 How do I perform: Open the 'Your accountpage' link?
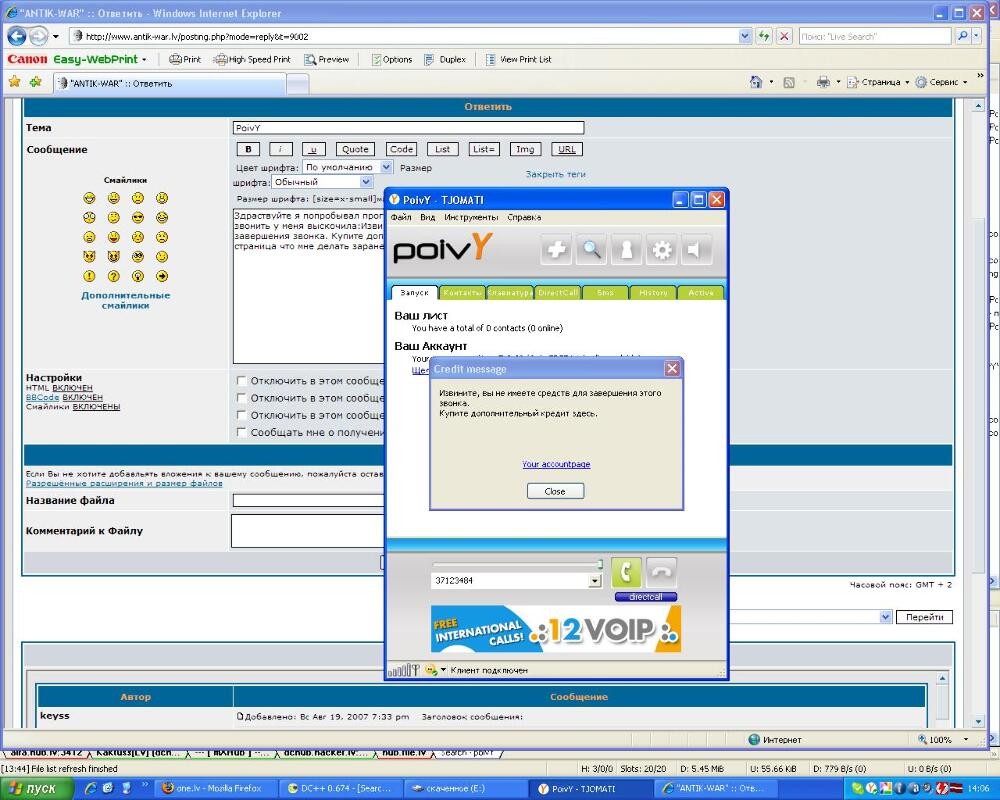tap(556, 464)
